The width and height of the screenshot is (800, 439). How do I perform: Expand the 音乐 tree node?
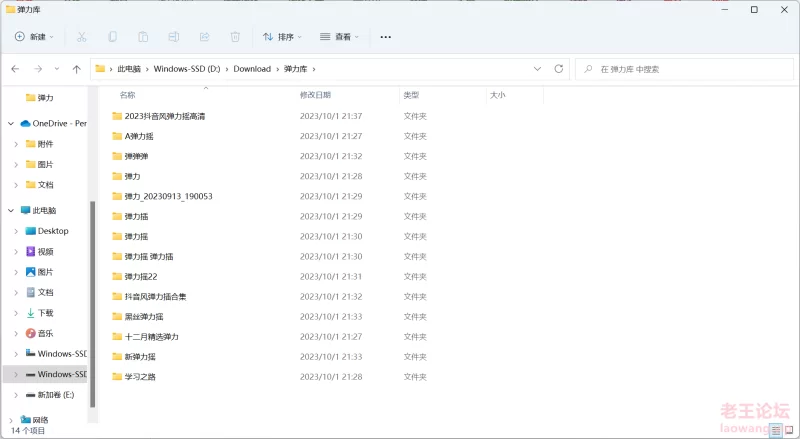16,333
